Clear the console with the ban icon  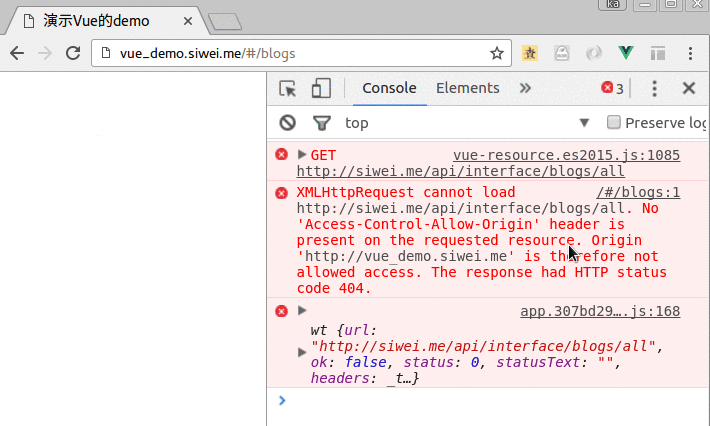[288, 123]
